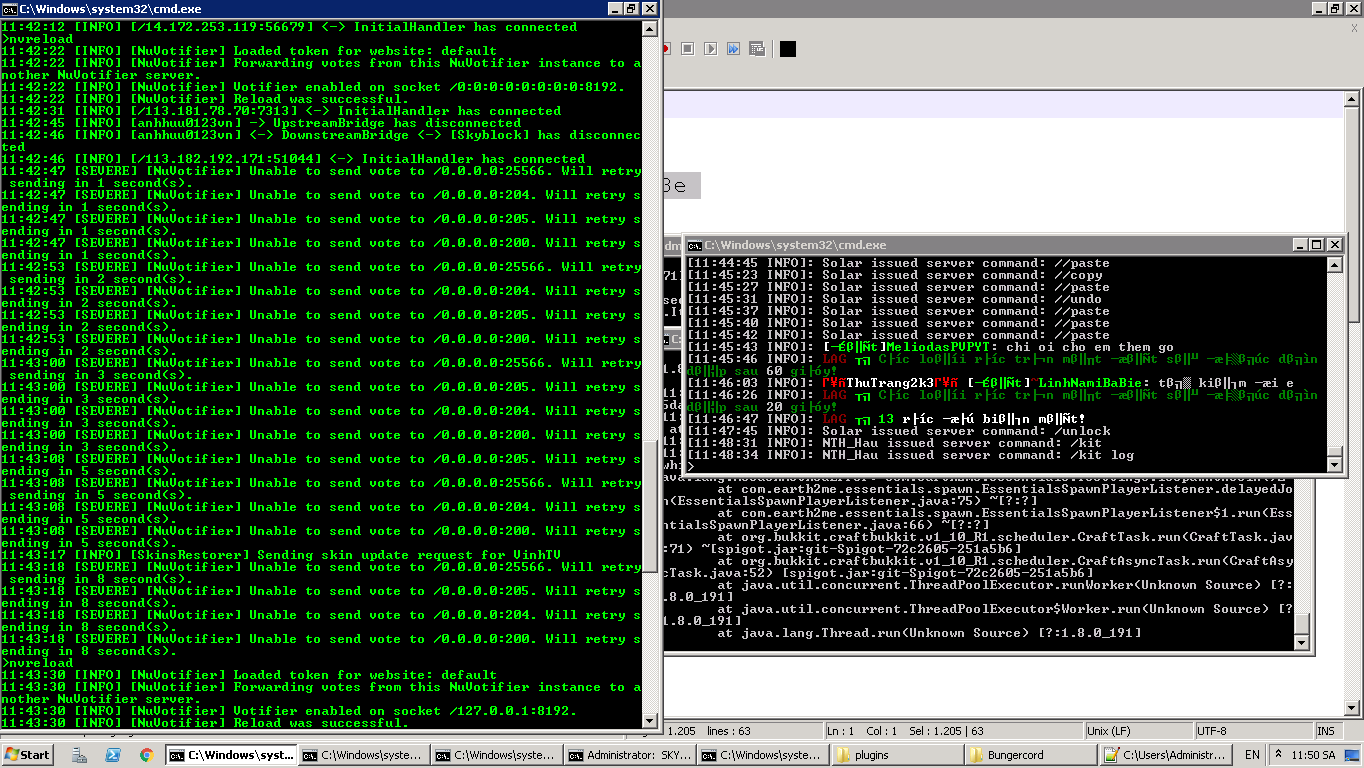The image size is (1364, 768).
Task: Click the cmd icon in the left console title bar
Action: (9, 9)
